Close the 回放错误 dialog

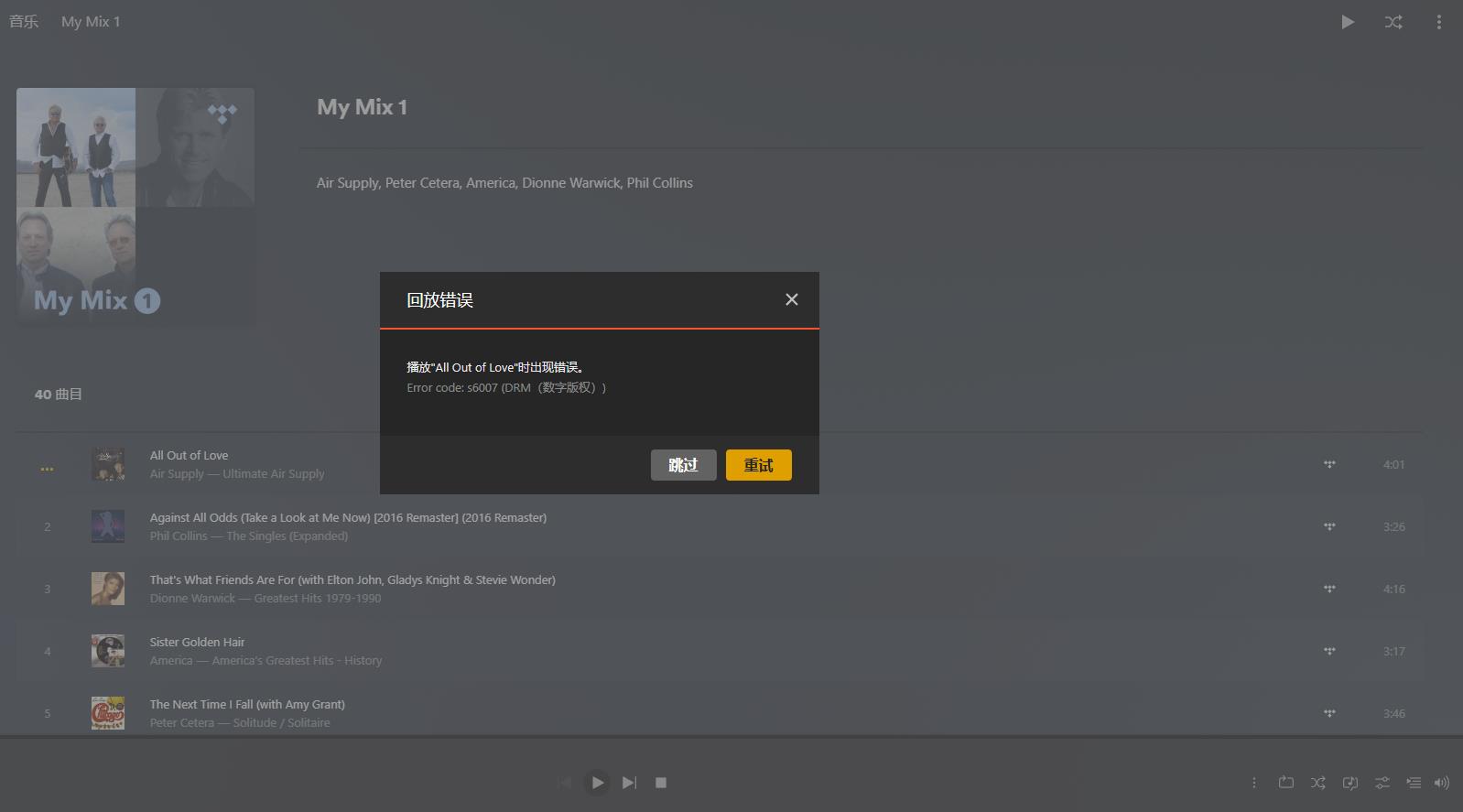pyautogui.click(x=792, y=299)
